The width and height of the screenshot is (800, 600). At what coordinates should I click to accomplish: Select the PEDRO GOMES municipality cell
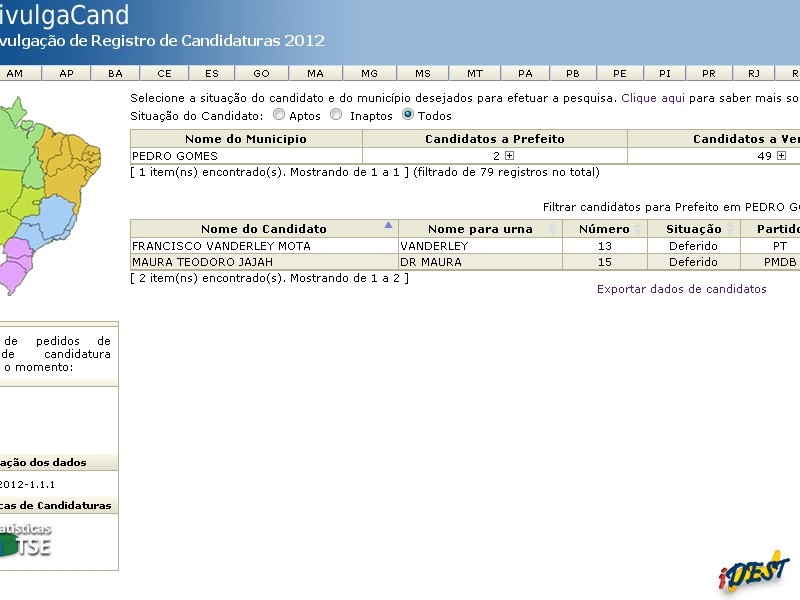pos(246,156)
